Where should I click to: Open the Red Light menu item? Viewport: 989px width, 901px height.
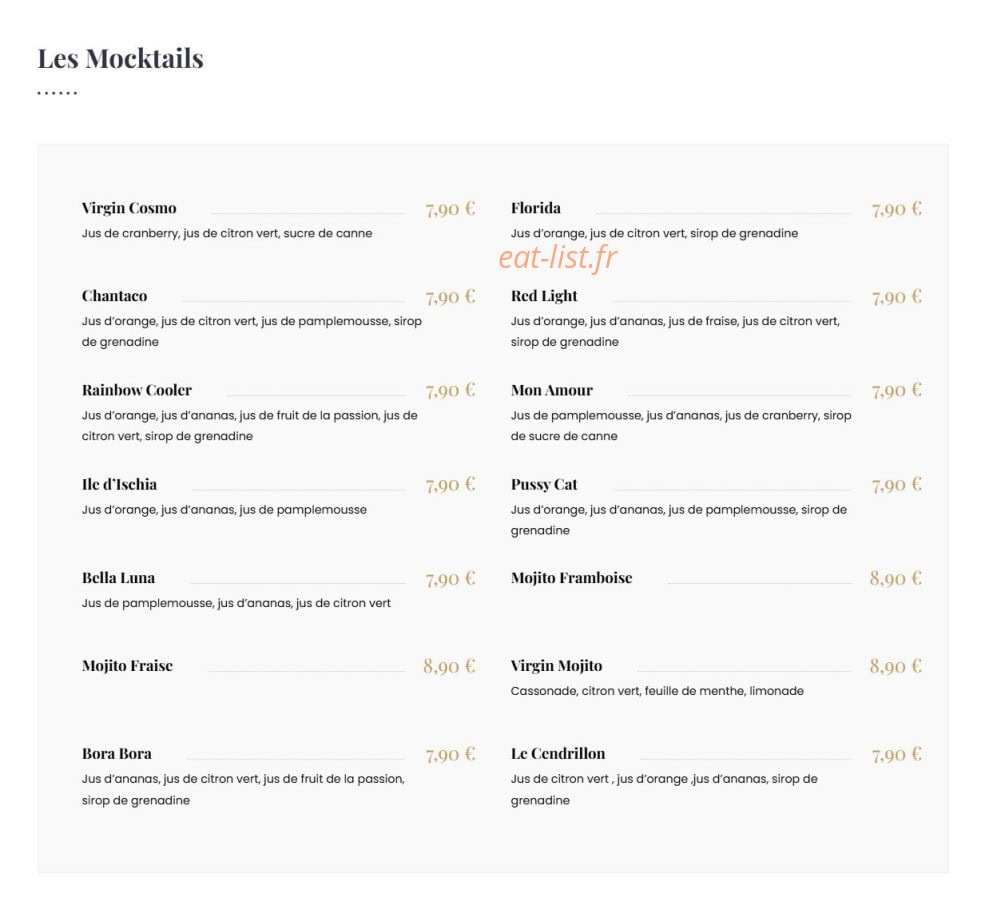[544, 296]
